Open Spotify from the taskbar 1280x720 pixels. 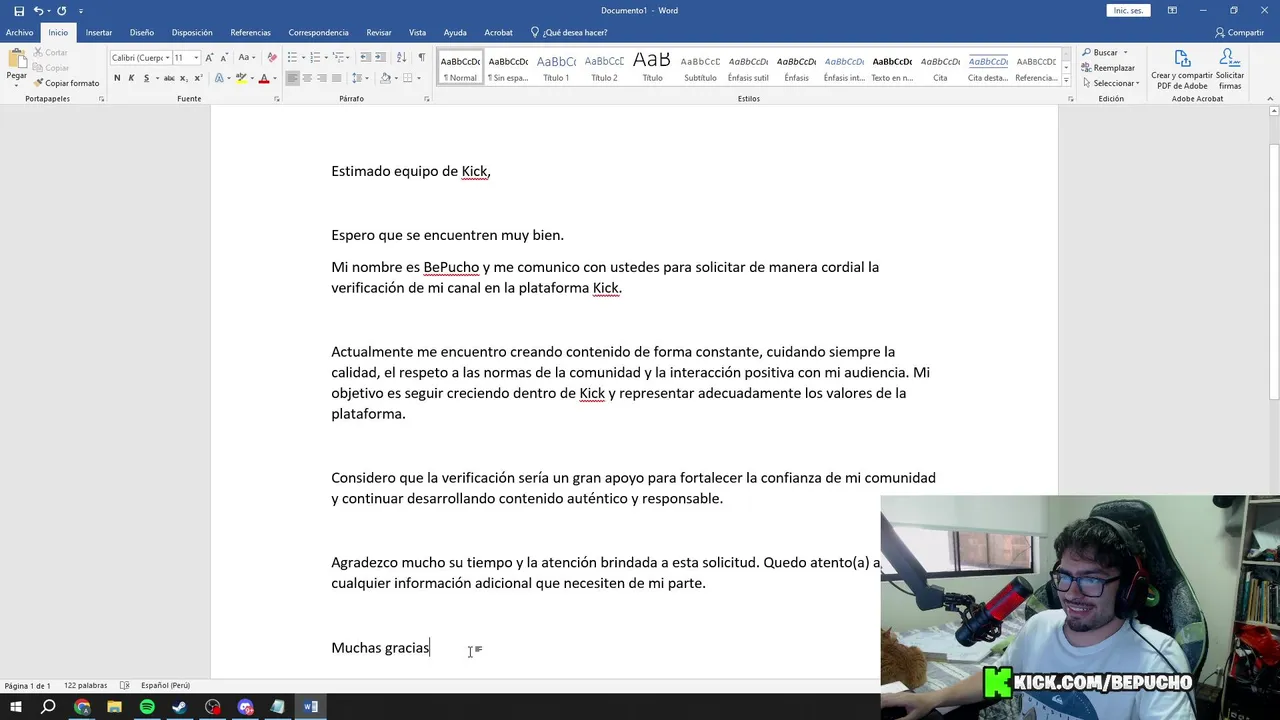coord(147,707)
